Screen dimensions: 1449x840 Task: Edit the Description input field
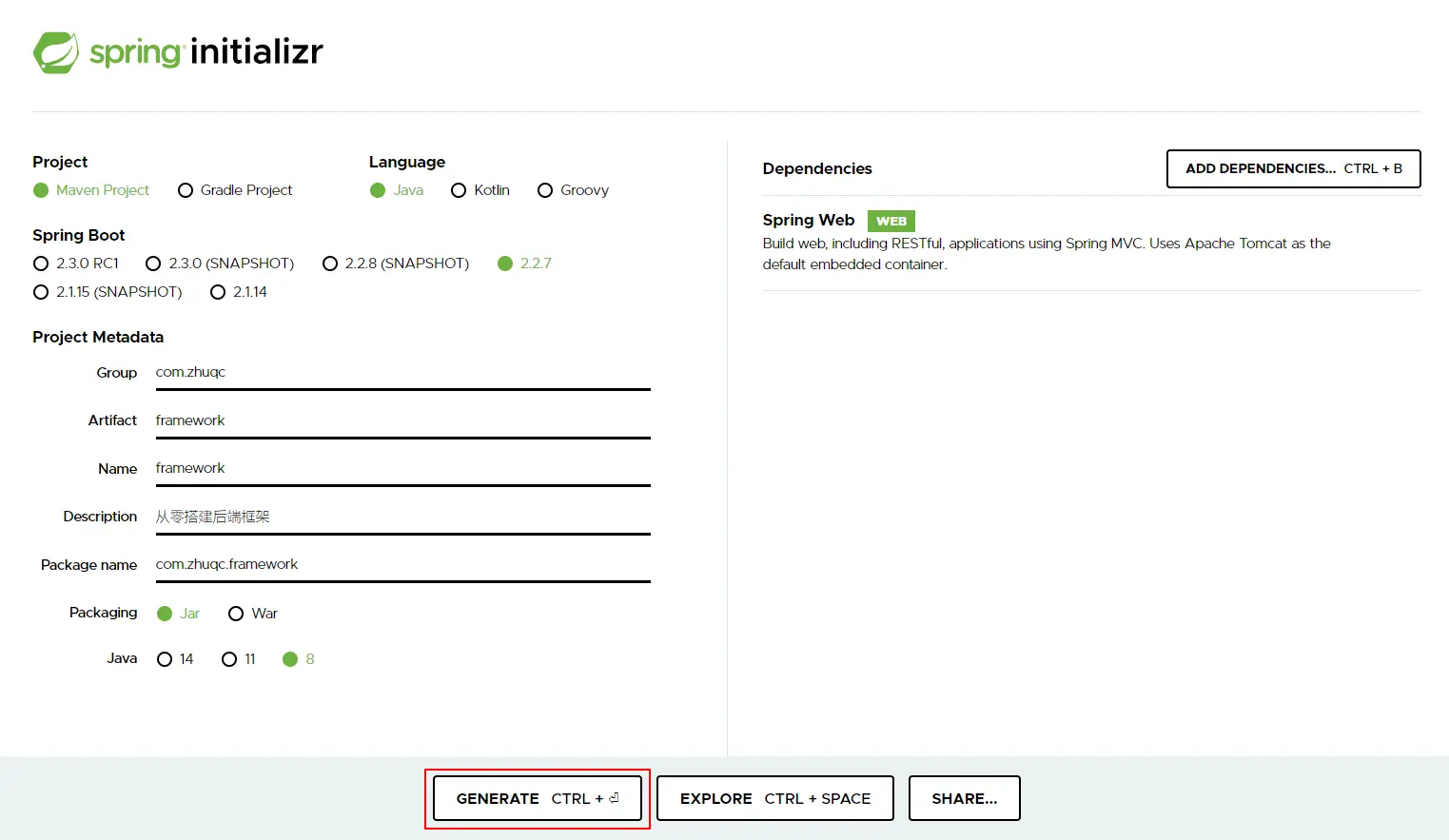coord(403,518)
